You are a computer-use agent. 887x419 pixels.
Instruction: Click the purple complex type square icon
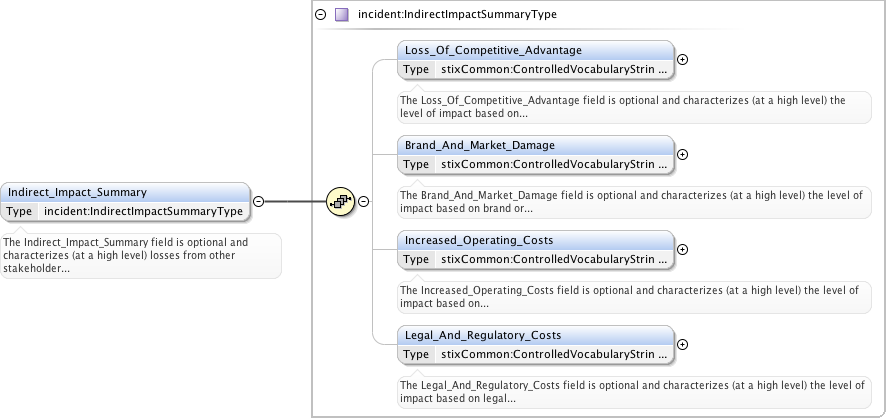pos(341,15)
